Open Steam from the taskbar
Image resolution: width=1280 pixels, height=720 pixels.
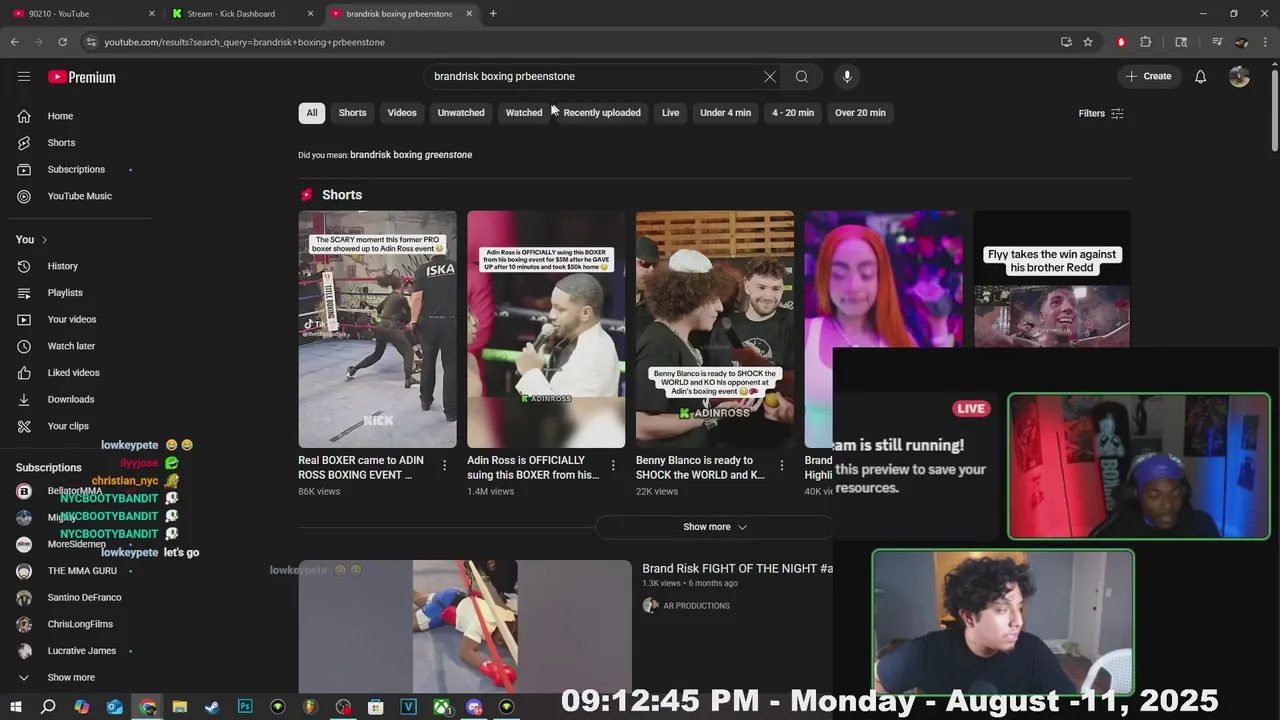[x=212, y=707]
